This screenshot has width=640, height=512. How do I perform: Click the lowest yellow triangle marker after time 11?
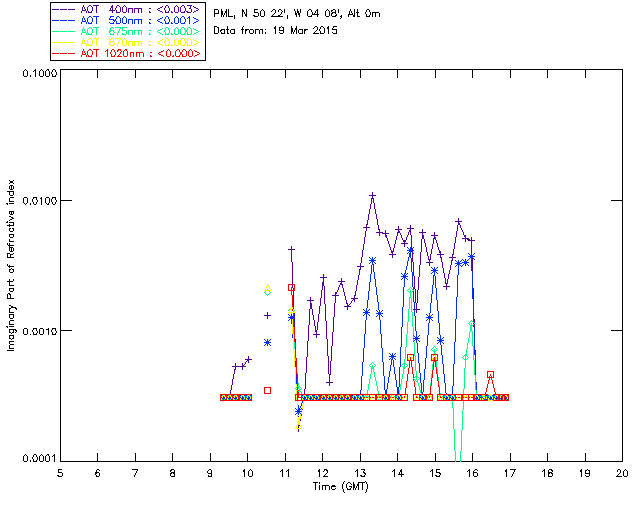298,427
